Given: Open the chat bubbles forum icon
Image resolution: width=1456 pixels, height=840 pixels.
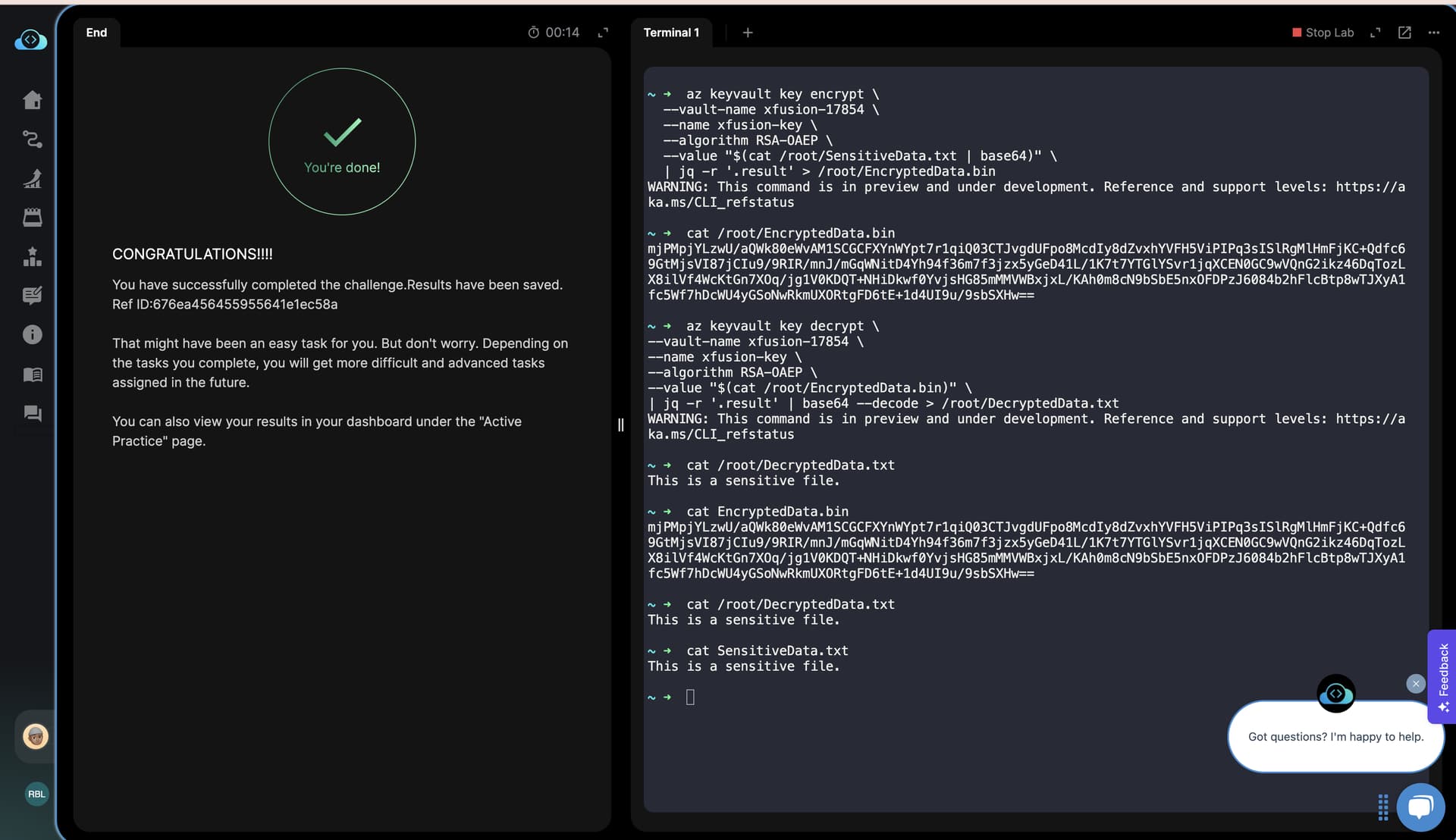Looking at the screenshot, I should [32, 413].
